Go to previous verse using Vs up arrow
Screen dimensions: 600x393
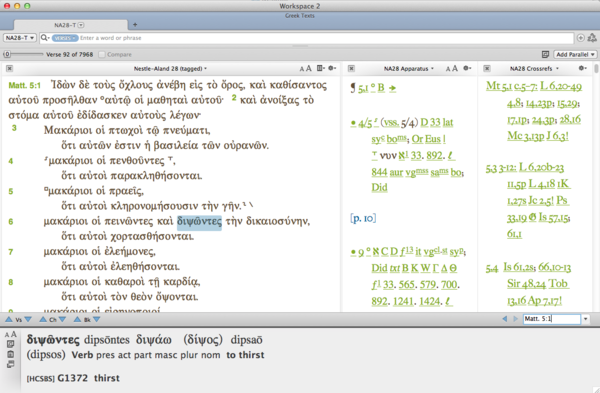8,319
